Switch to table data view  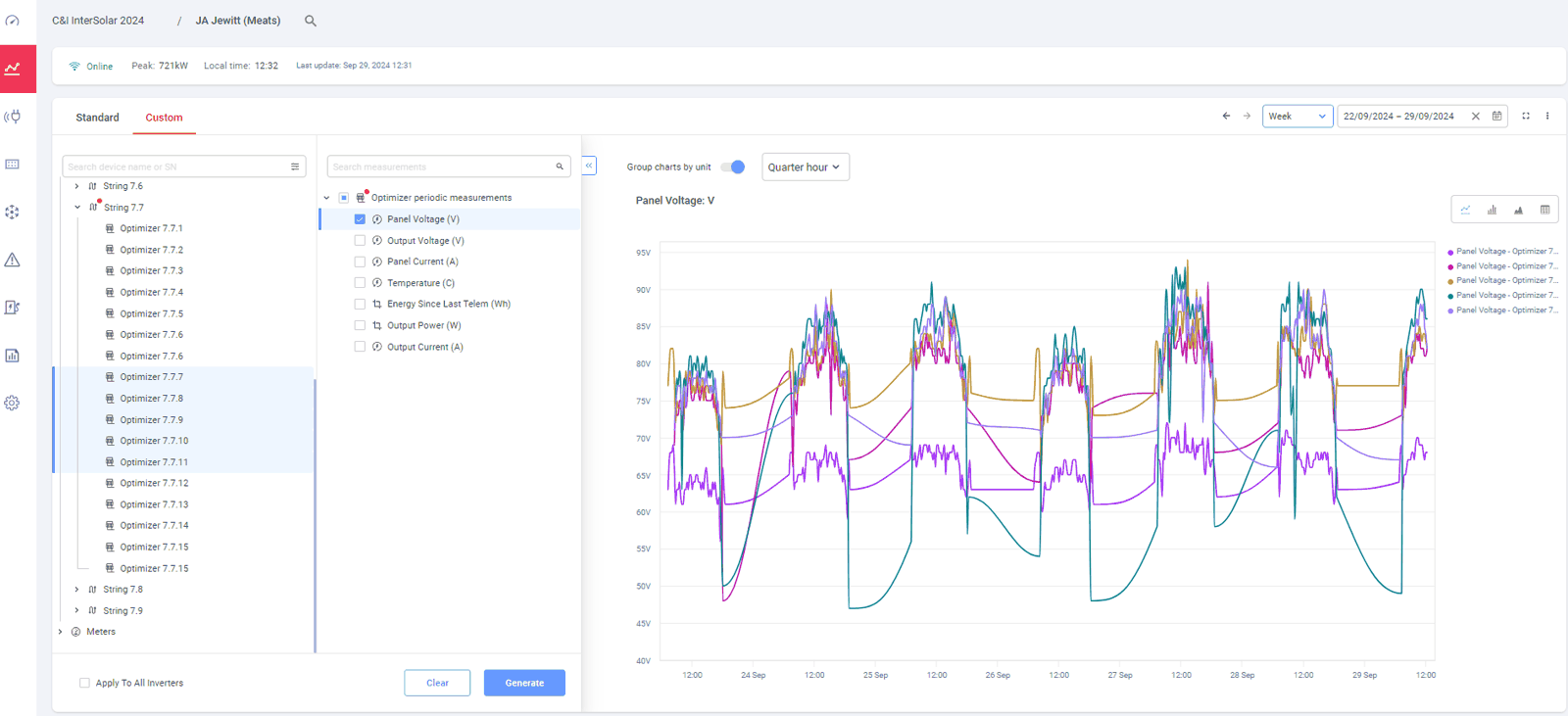pos(1544,210)
